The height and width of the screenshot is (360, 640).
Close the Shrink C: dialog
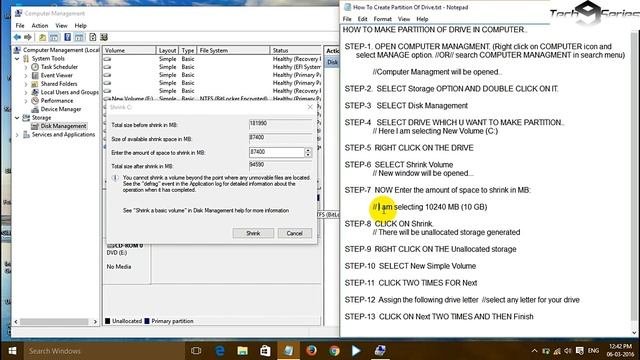click(310, 107)
